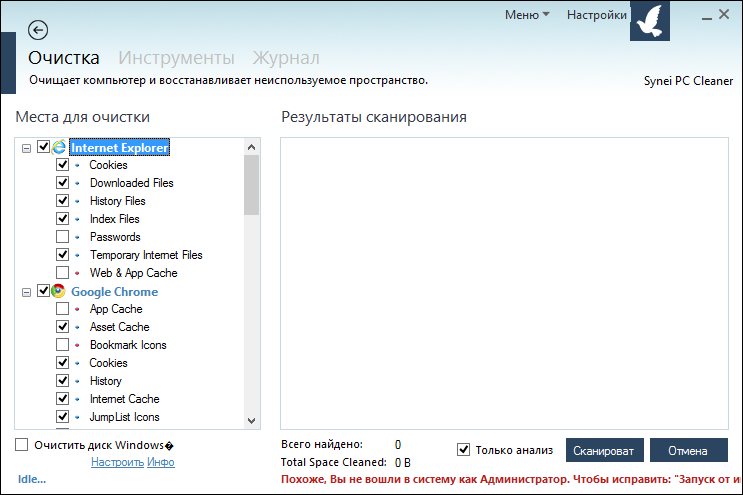Uncheck the History Files checkbox
This screenshot has height=495, width=743.
pos(63,200)
